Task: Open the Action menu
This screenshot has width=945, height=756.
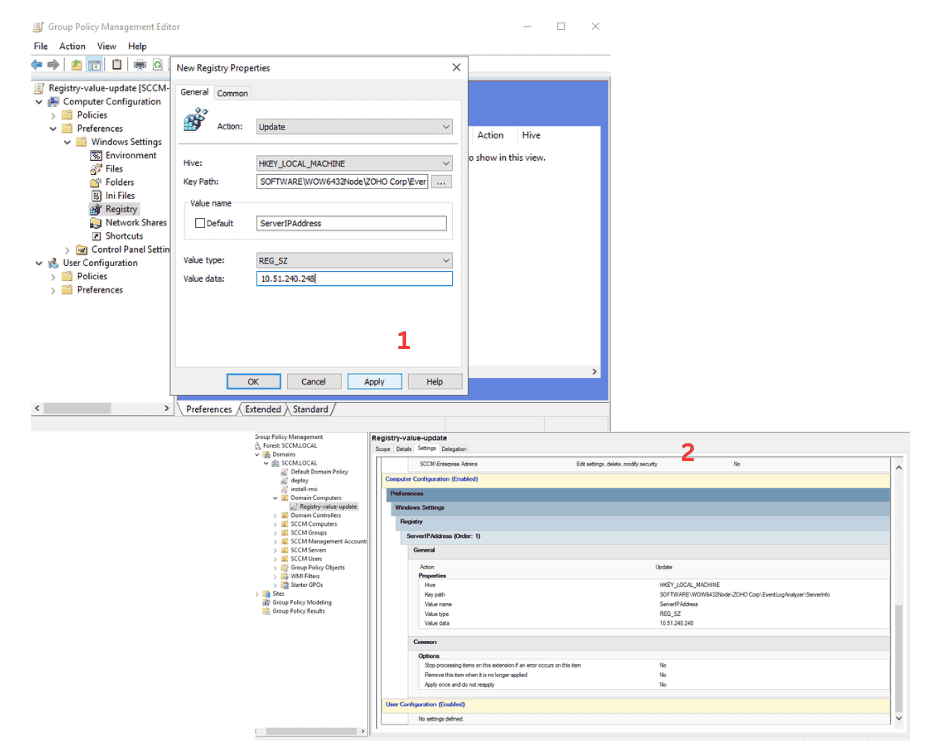Action: point(72,46)
